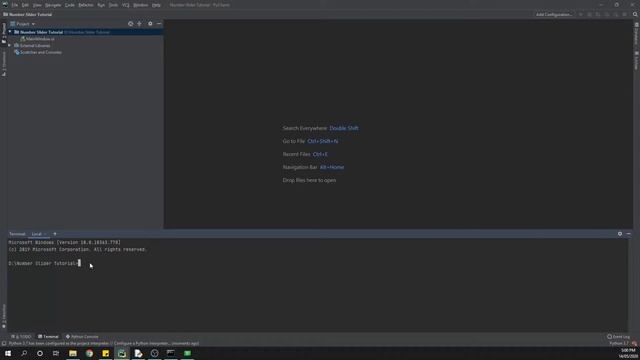Screen dimensions: 640x360
Task: Hide the terminal panel with minus icon
Action: point(629,234)
